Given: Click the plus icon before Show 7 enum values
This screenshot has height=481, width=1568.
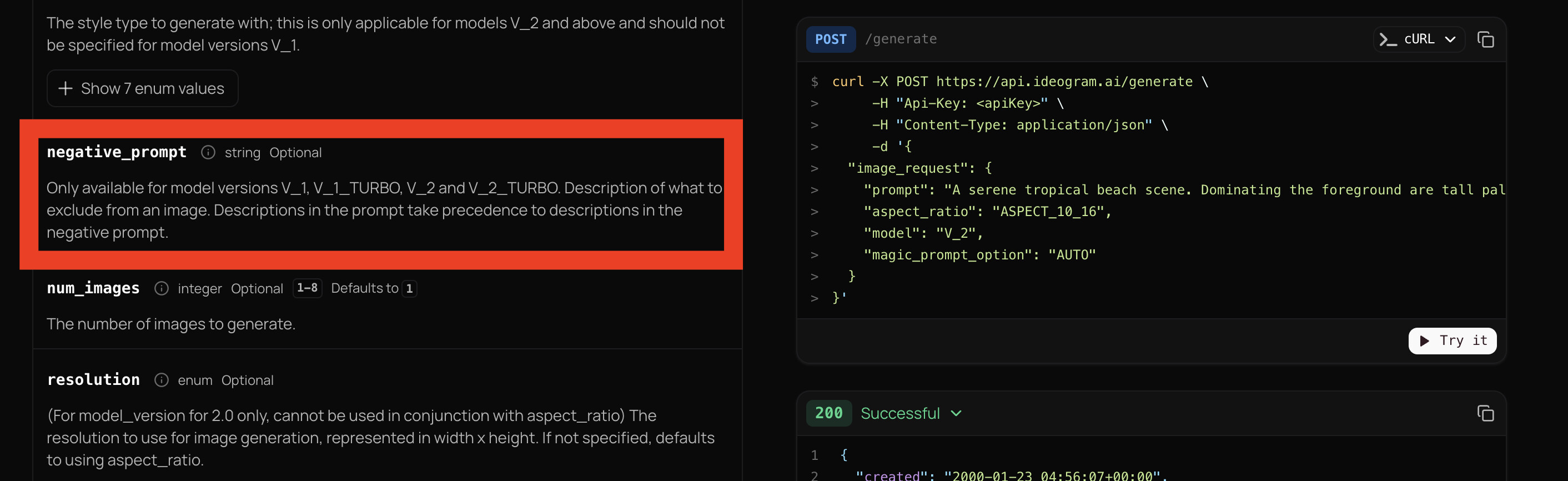Looking at the screenshot, I should point(65,89).
